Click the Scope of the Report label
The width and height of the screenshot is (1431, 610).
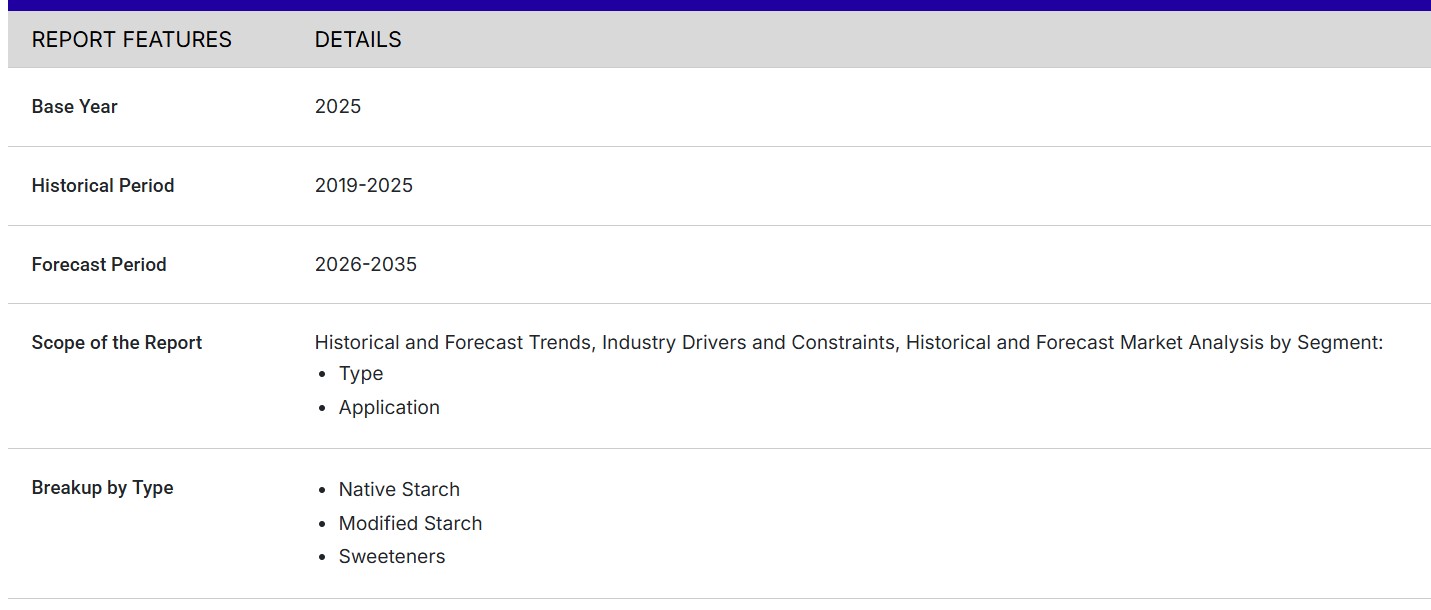pos(116,343)
